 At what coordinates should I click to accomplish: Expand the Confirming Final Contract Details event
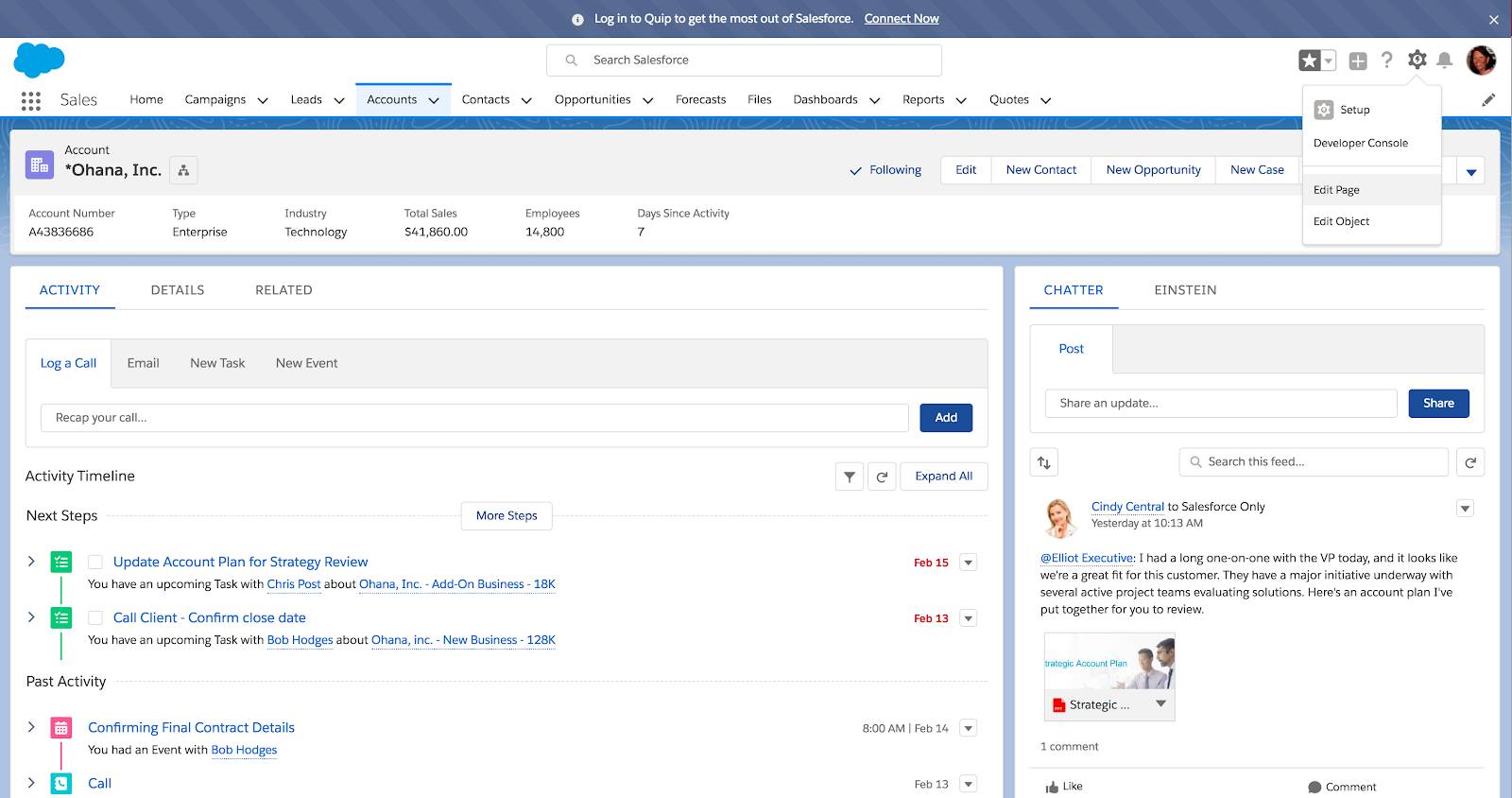pos(31,727)
